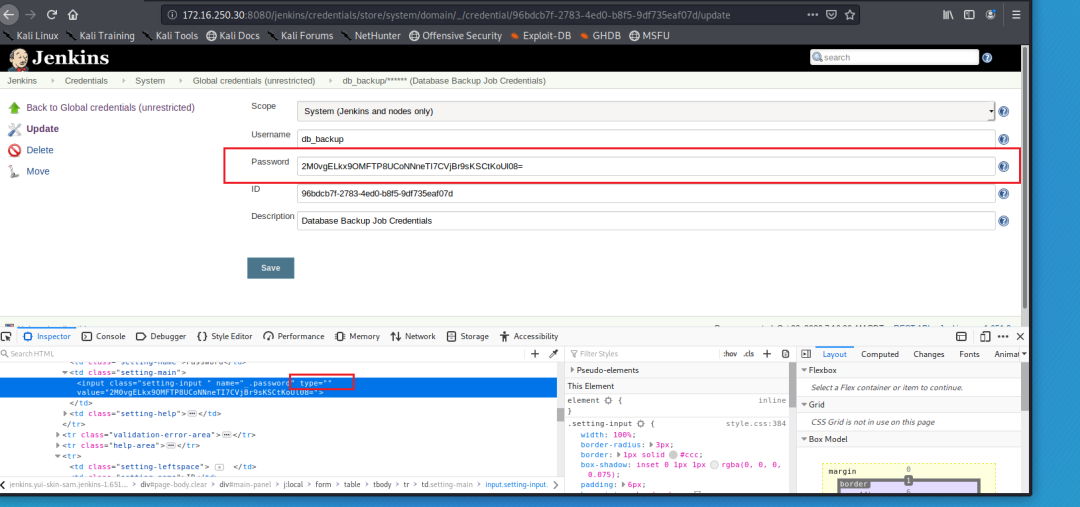1080x507 pixels.
Task: Open the Exploit-DB bookmark
Action: [x=543, y=35]
